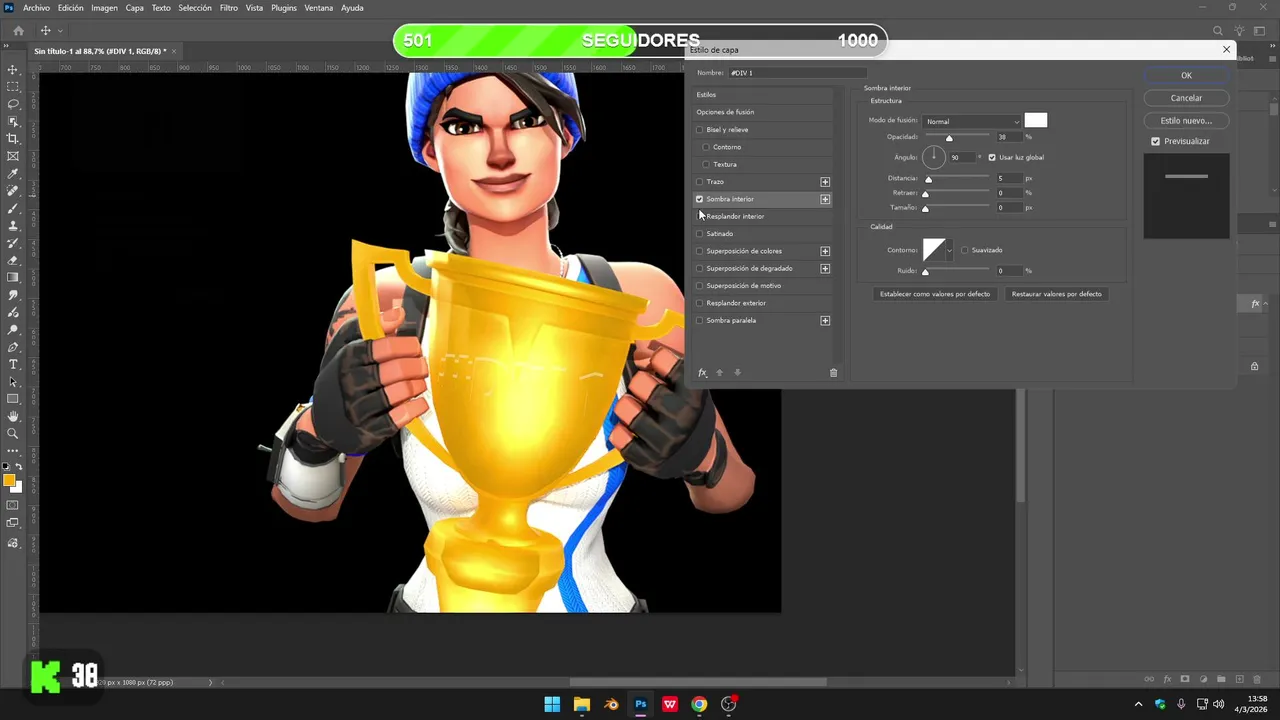This screenshot has height=720, width=1280.
Task: Select the Object Selection tool
Action: pos(13,122)
